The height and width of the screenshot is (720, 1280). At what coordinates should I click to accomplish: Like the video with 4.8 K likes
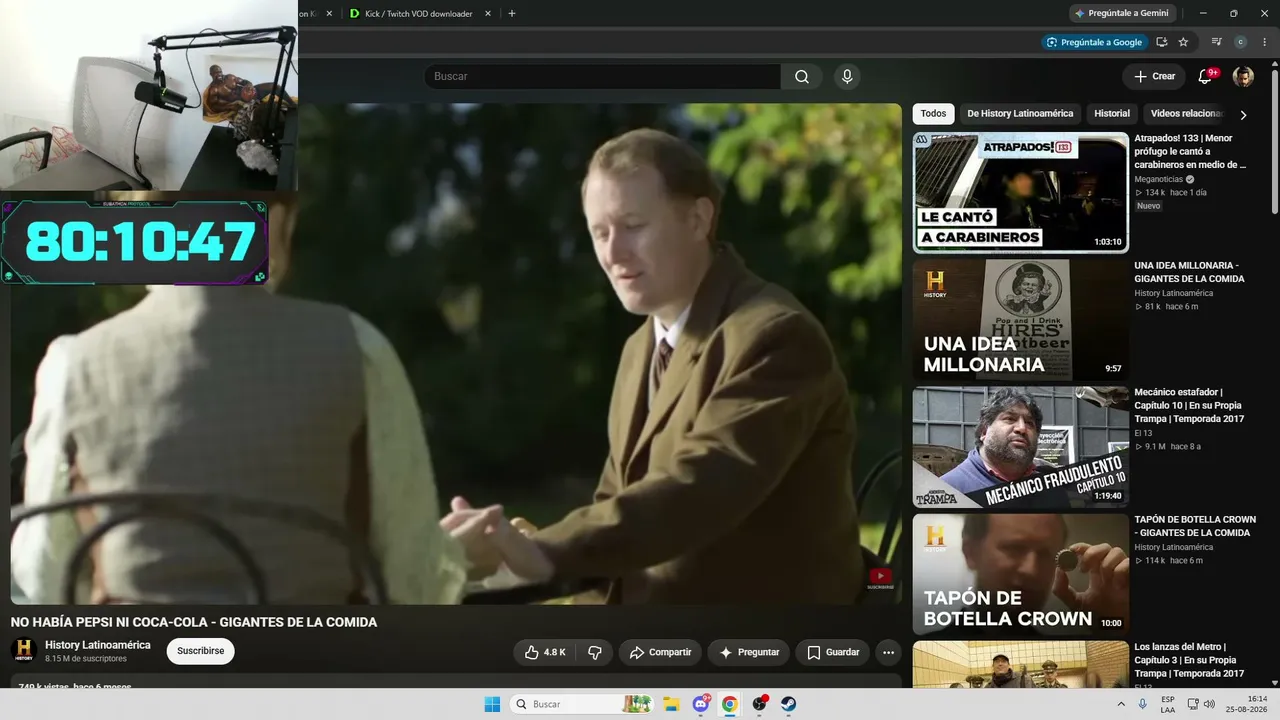(x=545, y=652)
